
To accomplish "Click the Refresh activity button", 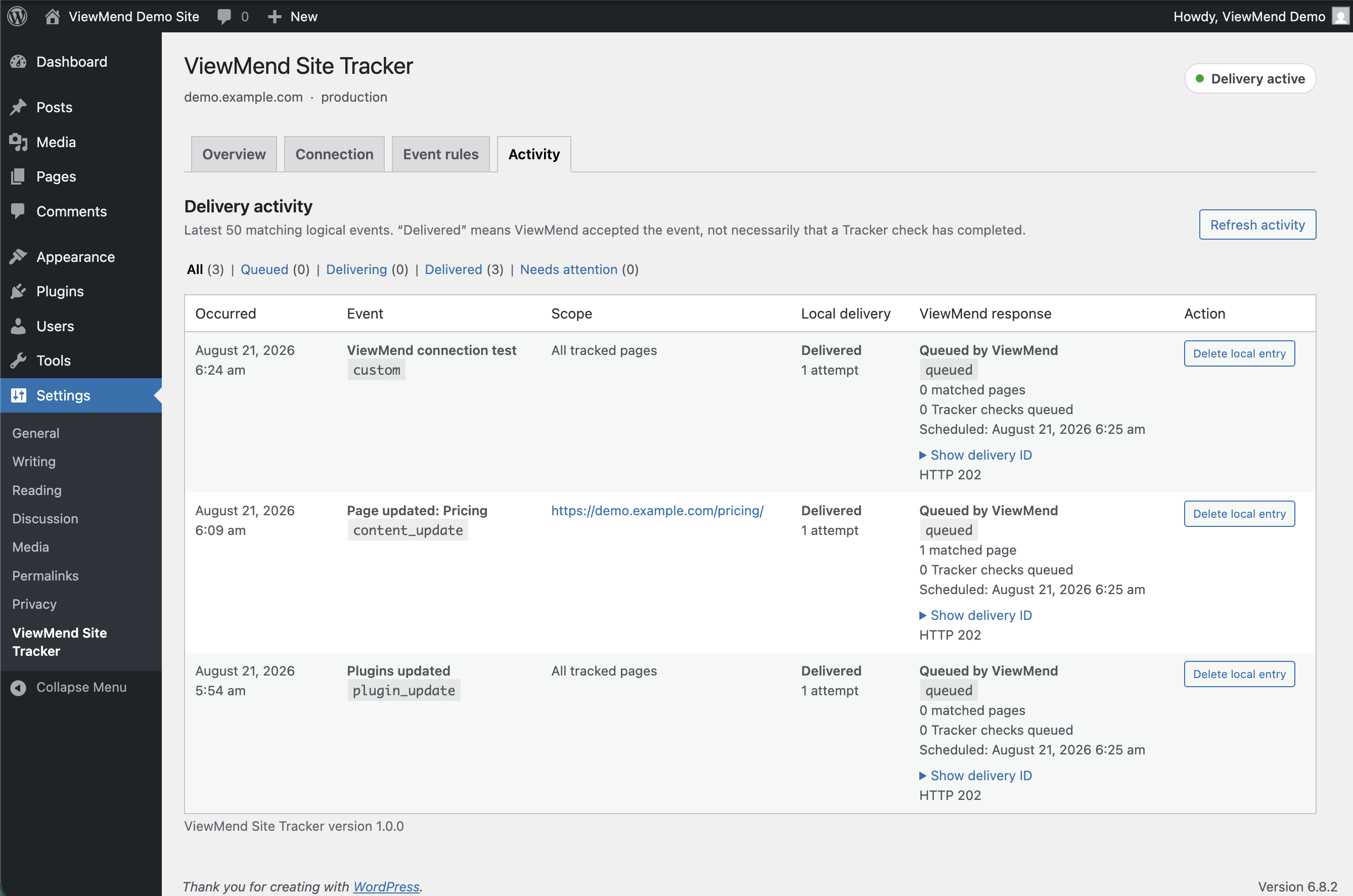I will point(1257,225).
